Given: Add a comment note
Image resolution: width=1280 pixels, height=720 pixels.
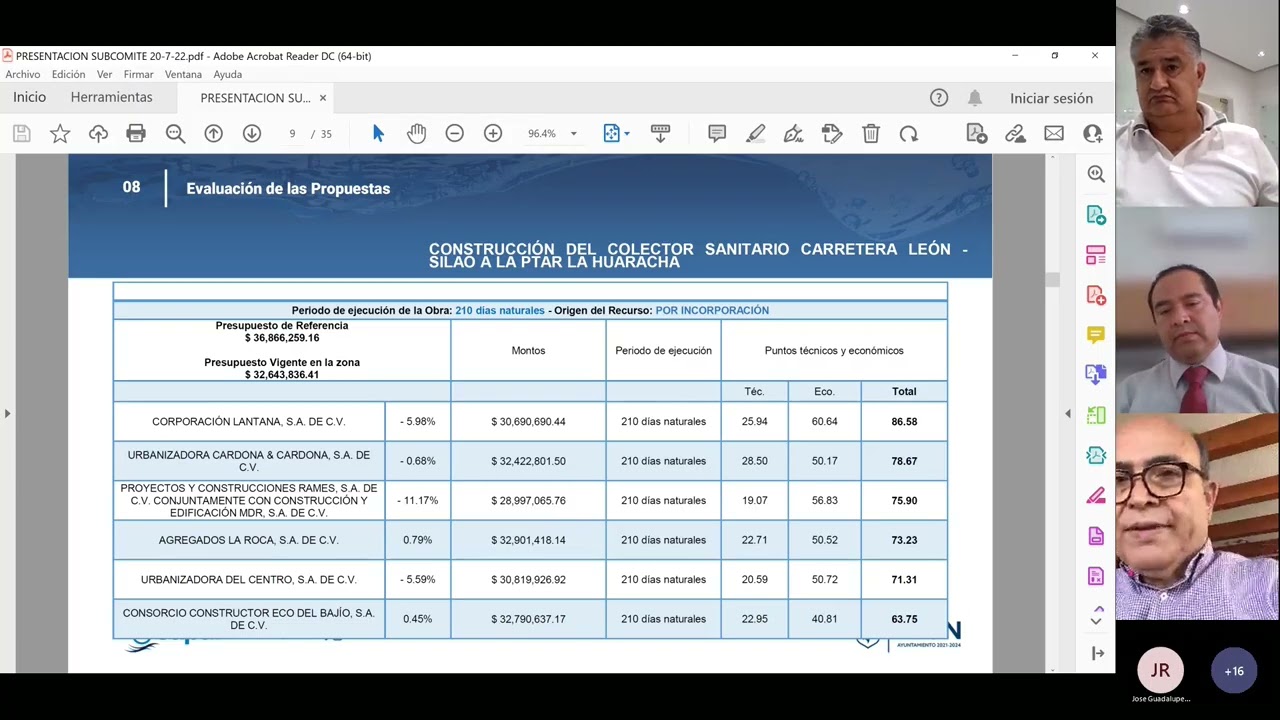Looking at the screenshot, I should pyautogui.click(x=717, y=133).
